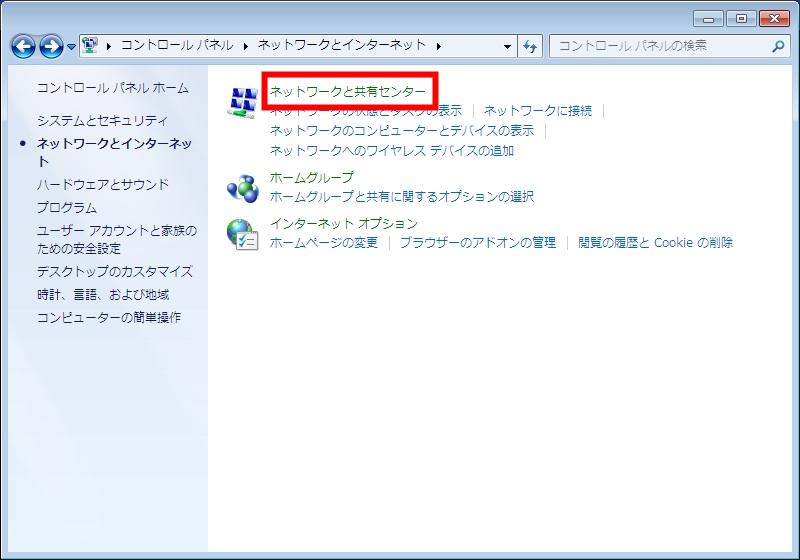Open コントロール パネル ホーム link
The image size is (800, 560).
pyautogui.click(x=113, y=88)
